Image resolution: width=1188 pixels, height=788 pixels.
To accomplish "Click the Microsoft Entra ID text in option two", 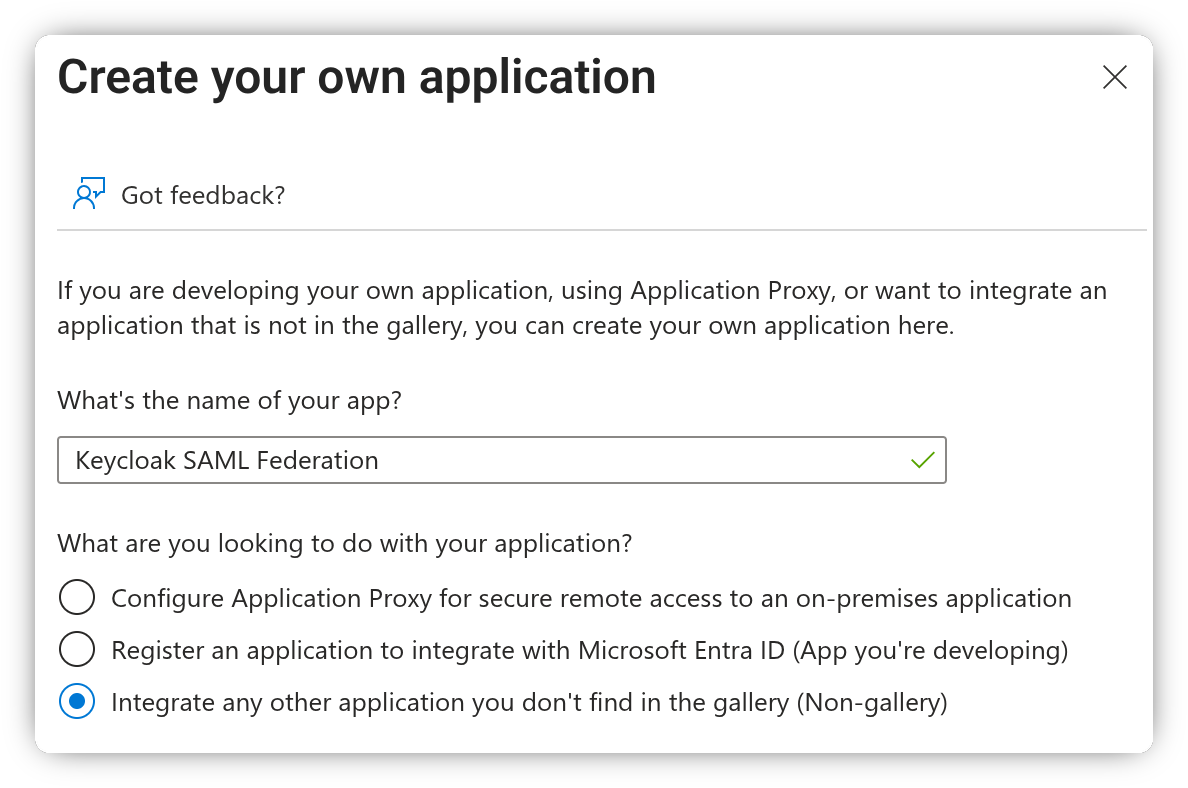I will tap(682, 650).
